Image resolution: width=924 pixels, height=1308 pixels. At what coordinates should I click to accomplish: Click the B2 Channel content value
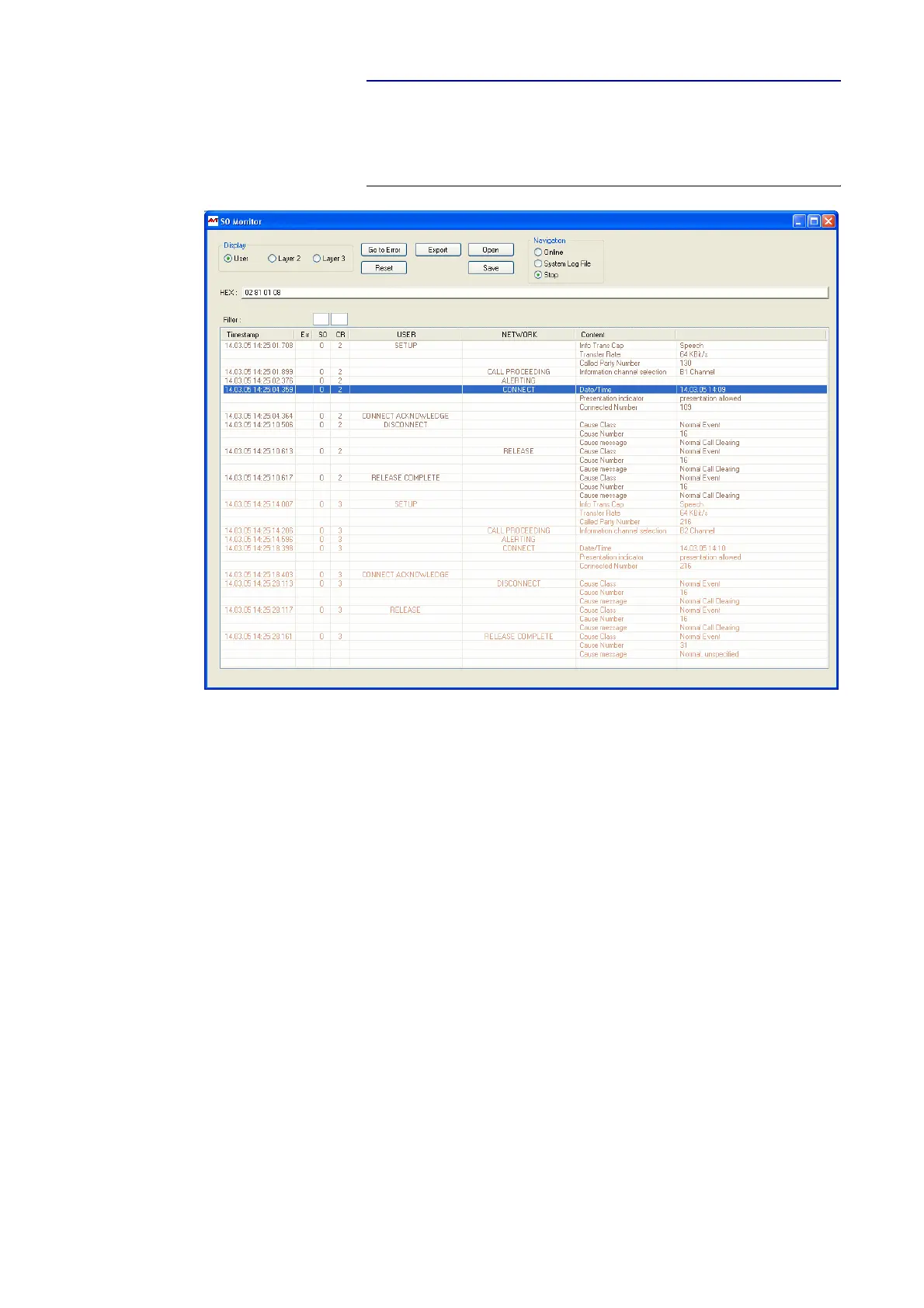696,531
